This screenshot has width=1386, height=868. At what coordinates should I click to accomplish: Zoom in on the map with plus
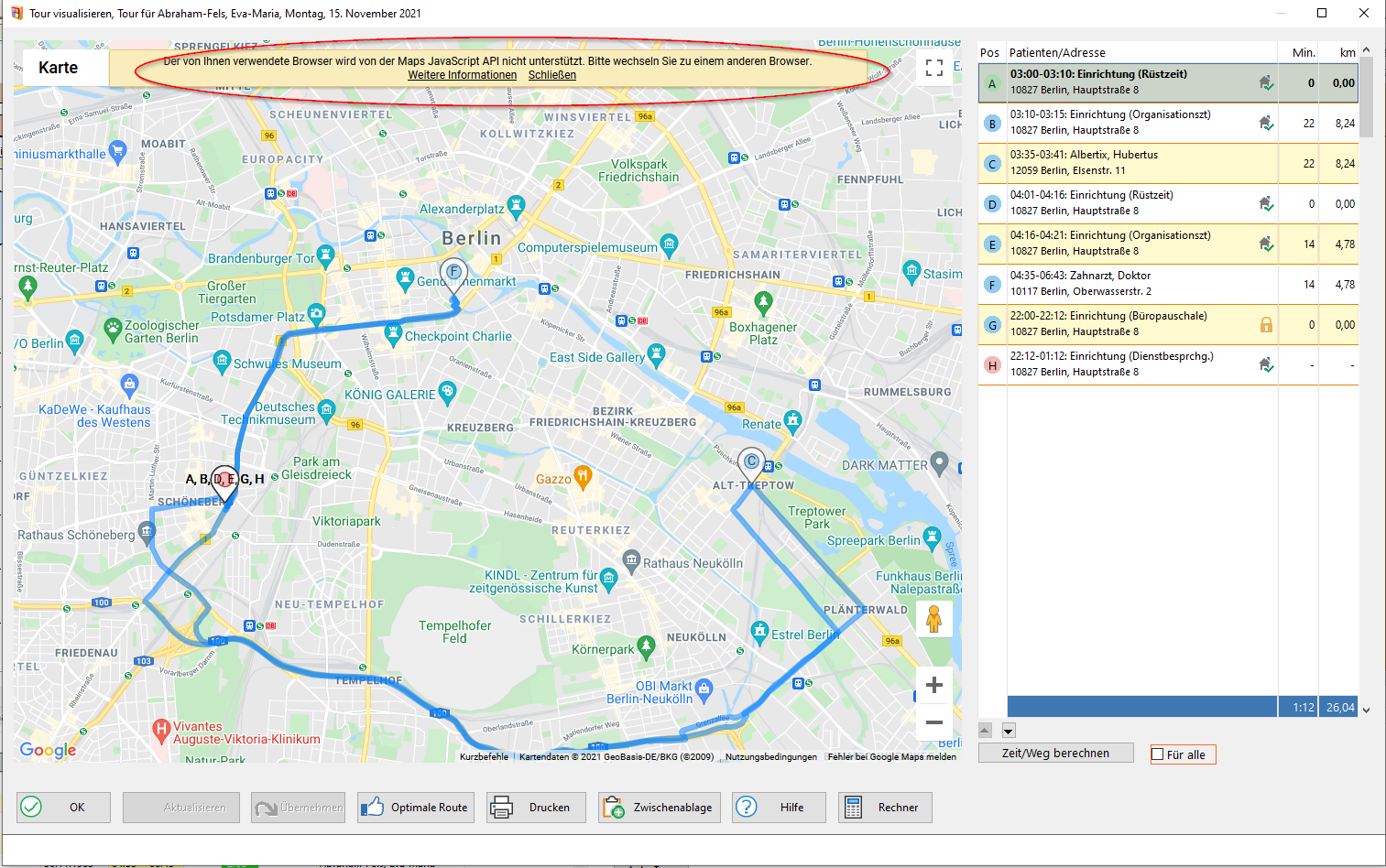click(x=933, y=685)
